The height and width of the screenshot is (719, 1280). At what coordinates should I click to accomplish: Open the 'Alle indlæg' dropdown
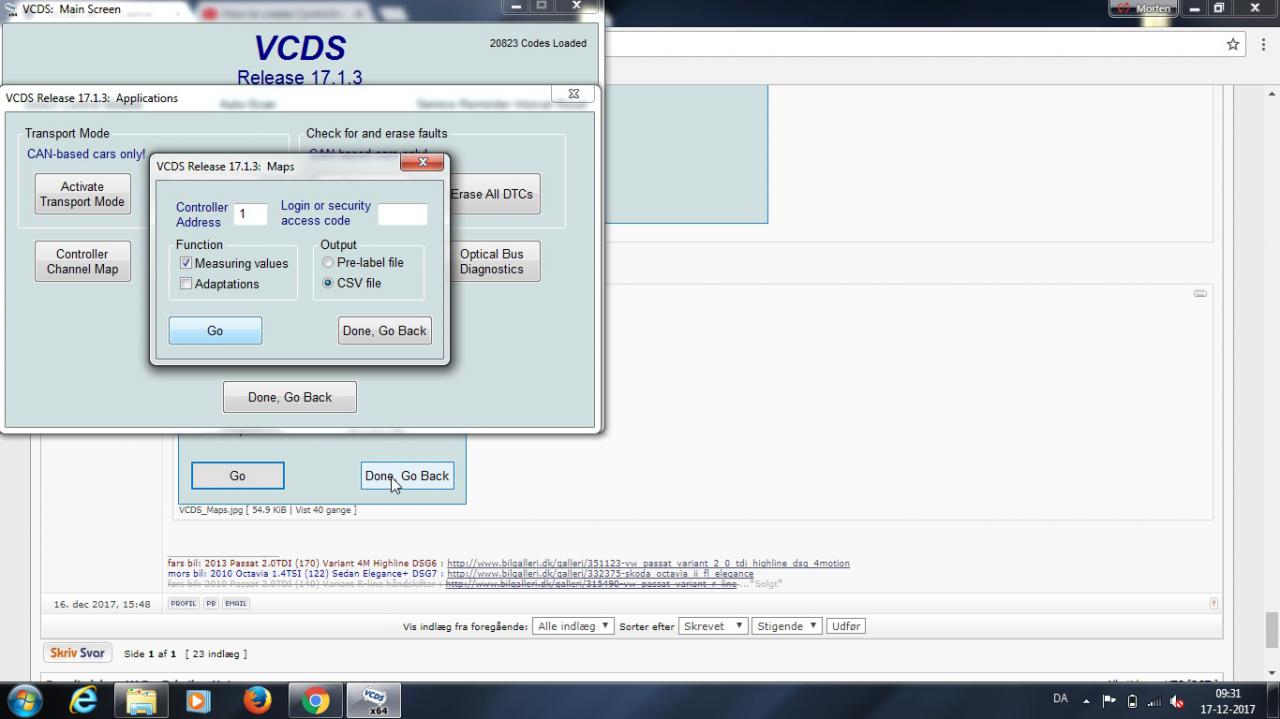[x=573, y=626]
